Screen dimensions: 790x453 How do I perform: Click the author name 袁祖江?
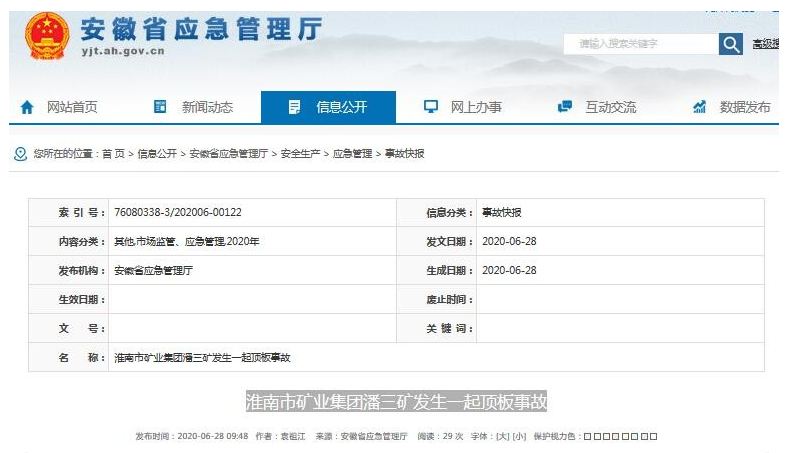[x=293, y=436]
